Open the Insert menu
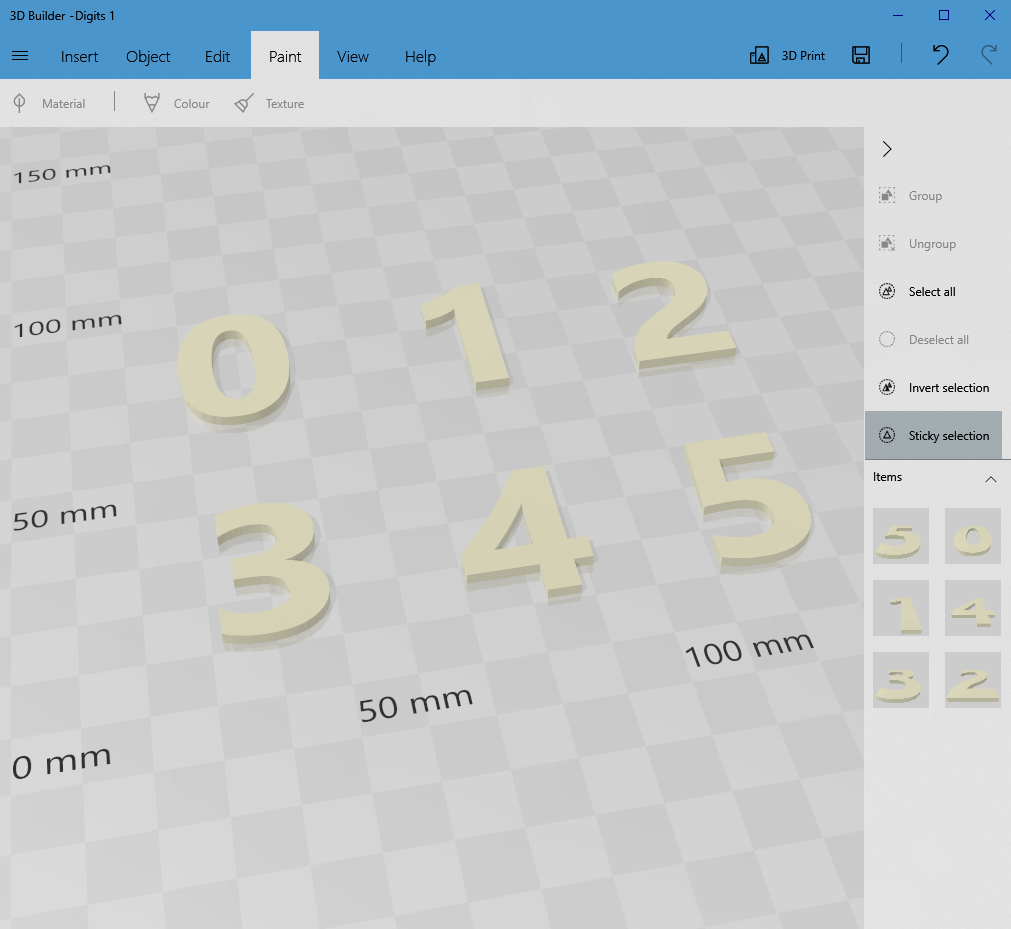 (79, 56)
